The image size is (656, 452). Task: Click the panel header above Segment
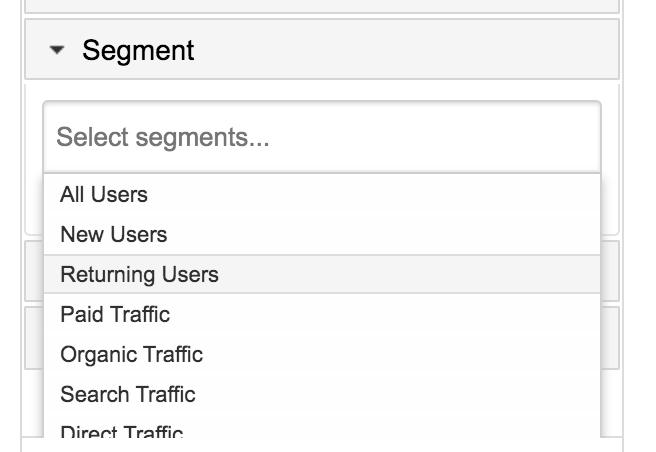322,5
